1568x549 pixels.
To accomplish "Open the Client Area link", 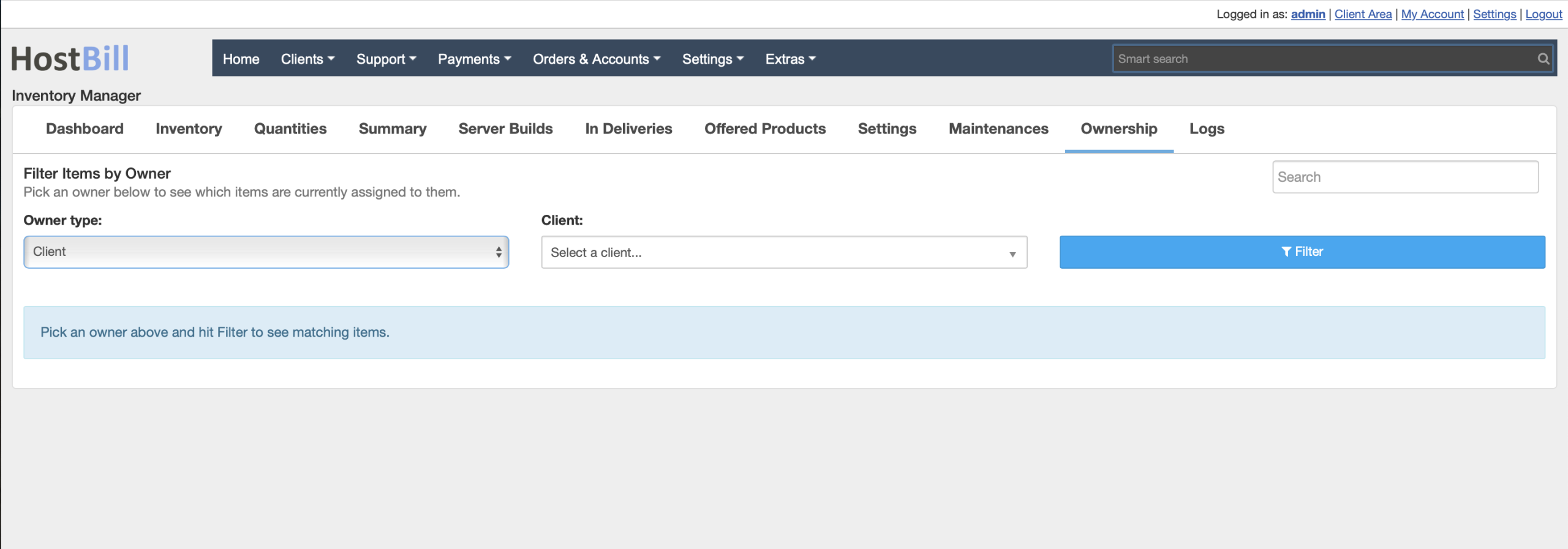I will [x=1363, y=14].
